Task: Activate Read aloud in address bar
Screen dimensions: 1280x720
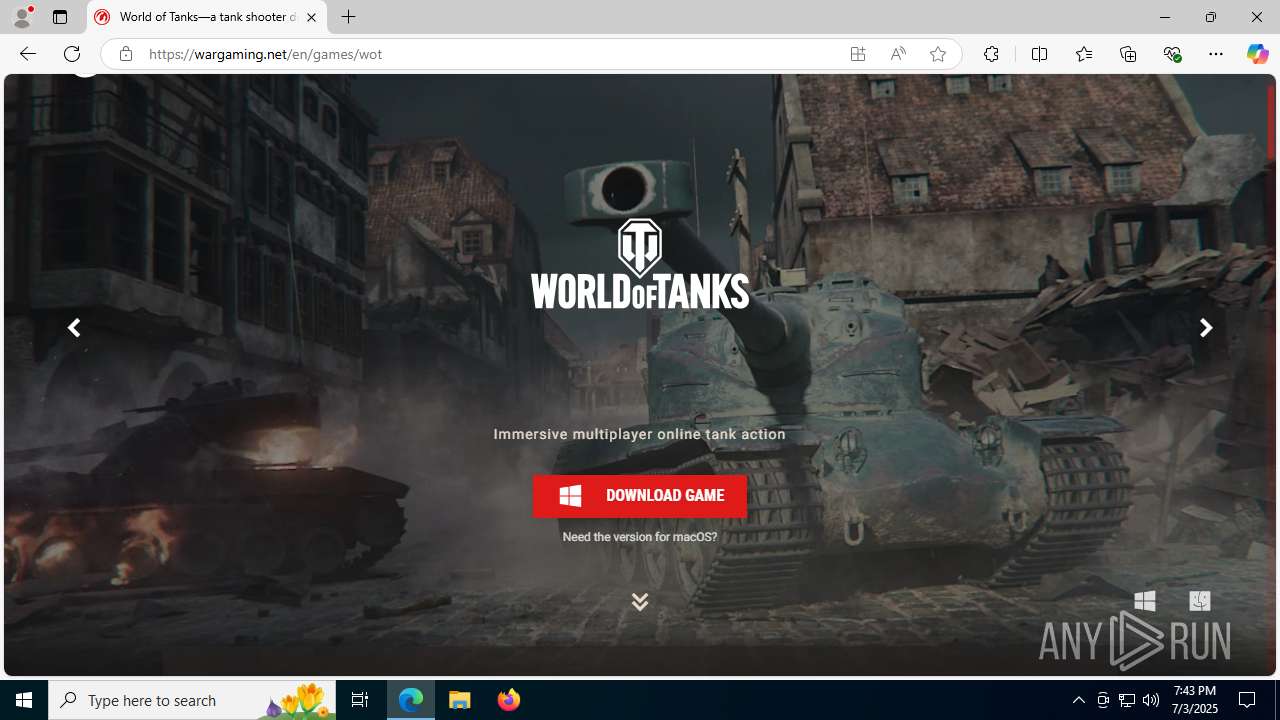Action: tap(898, 54)
